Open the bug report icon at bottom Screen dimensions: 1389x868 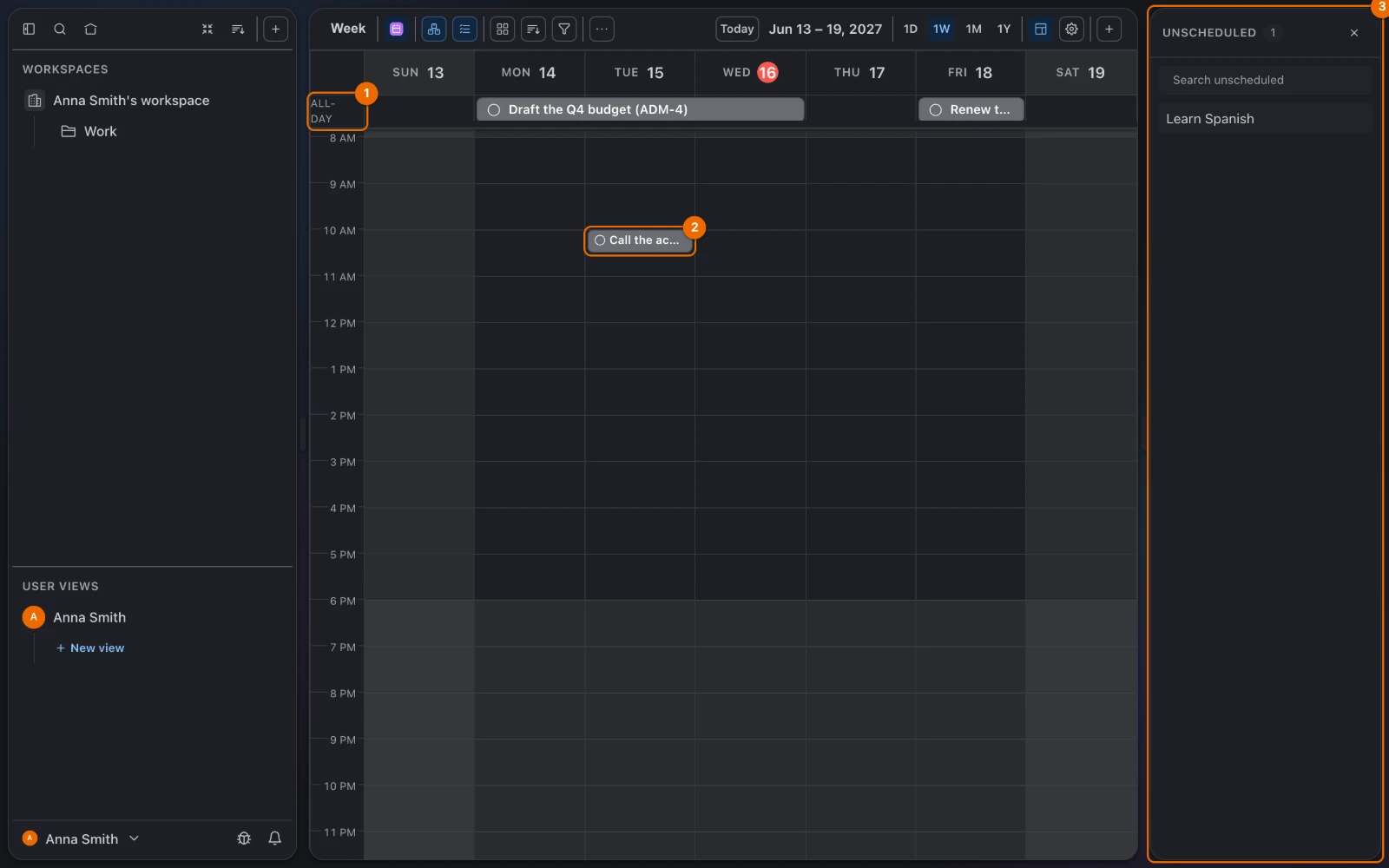[x=244, y=838]
